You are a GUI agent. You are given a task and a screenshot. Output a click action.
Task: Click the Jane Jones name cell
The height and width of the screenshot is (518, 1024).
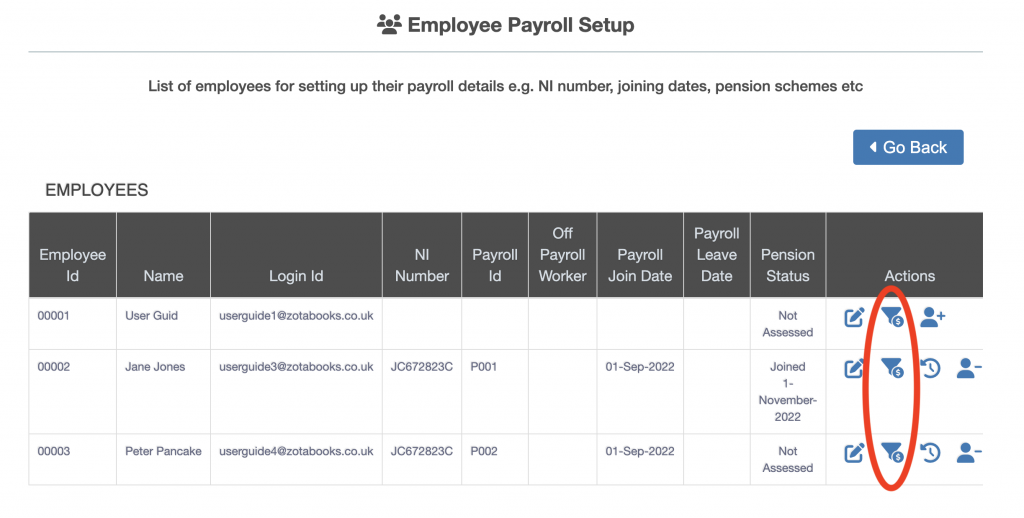point(155,367)
